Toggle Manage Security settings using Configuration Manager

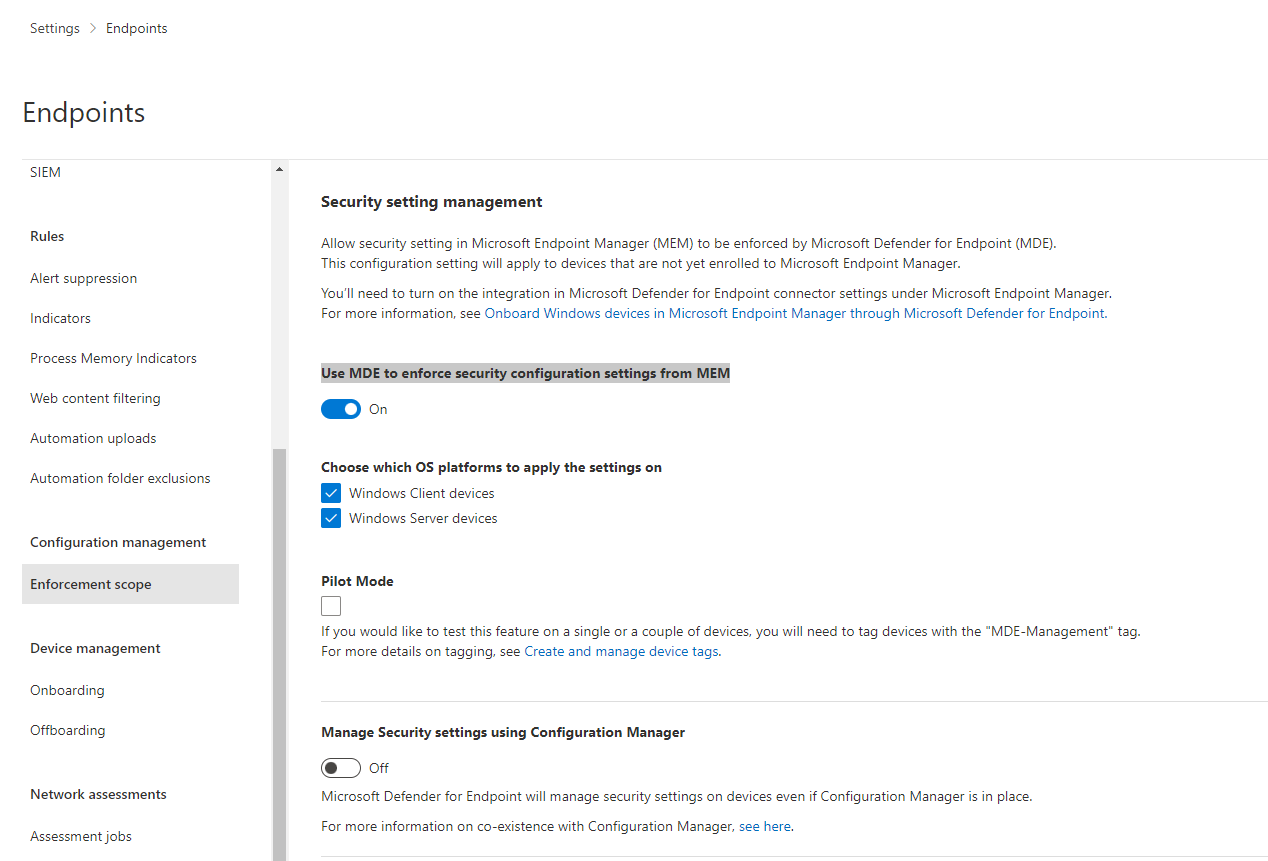tap(341, 768)
